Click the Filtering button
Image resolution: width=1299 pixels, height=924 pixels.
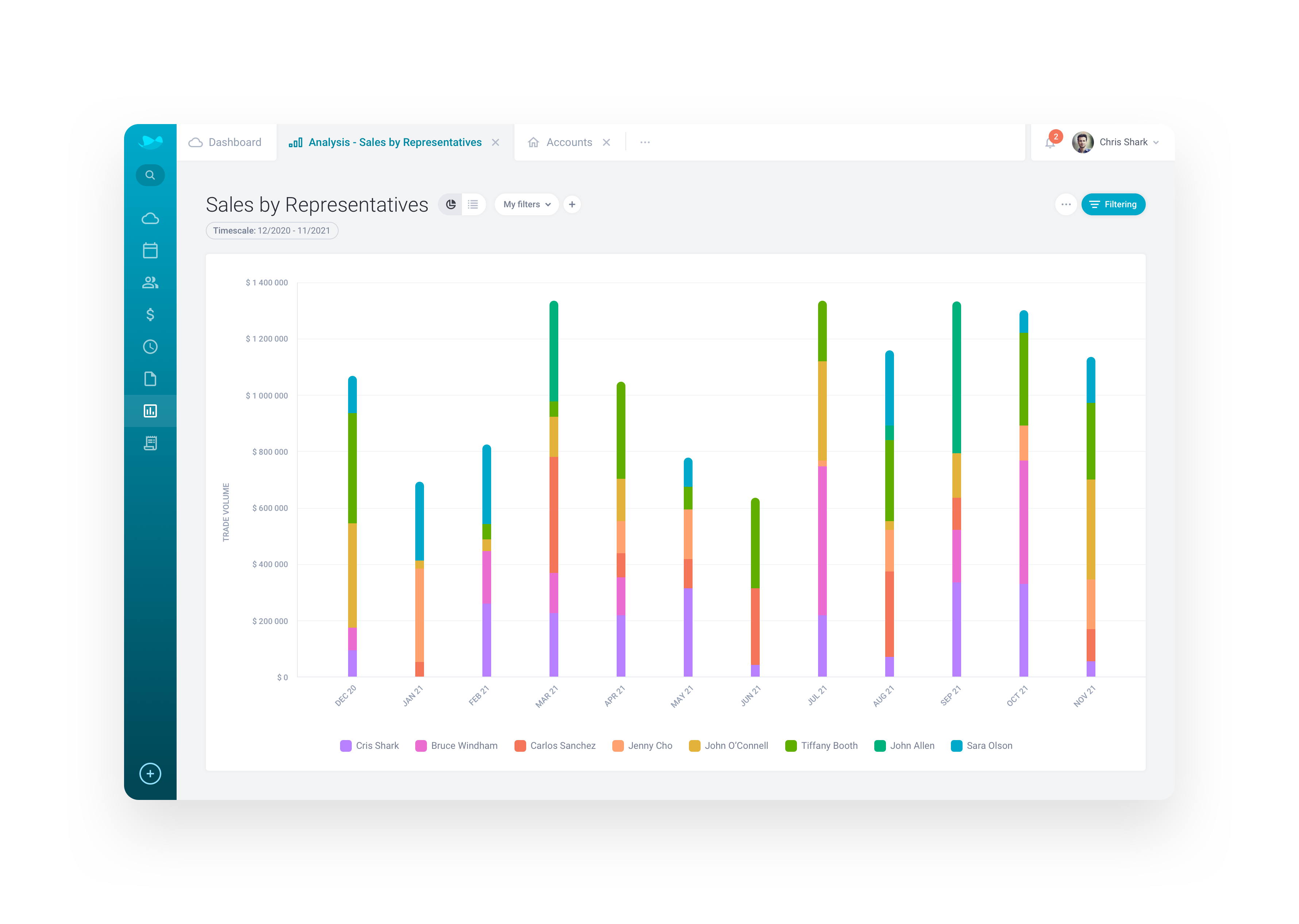tap(1113, 204)
